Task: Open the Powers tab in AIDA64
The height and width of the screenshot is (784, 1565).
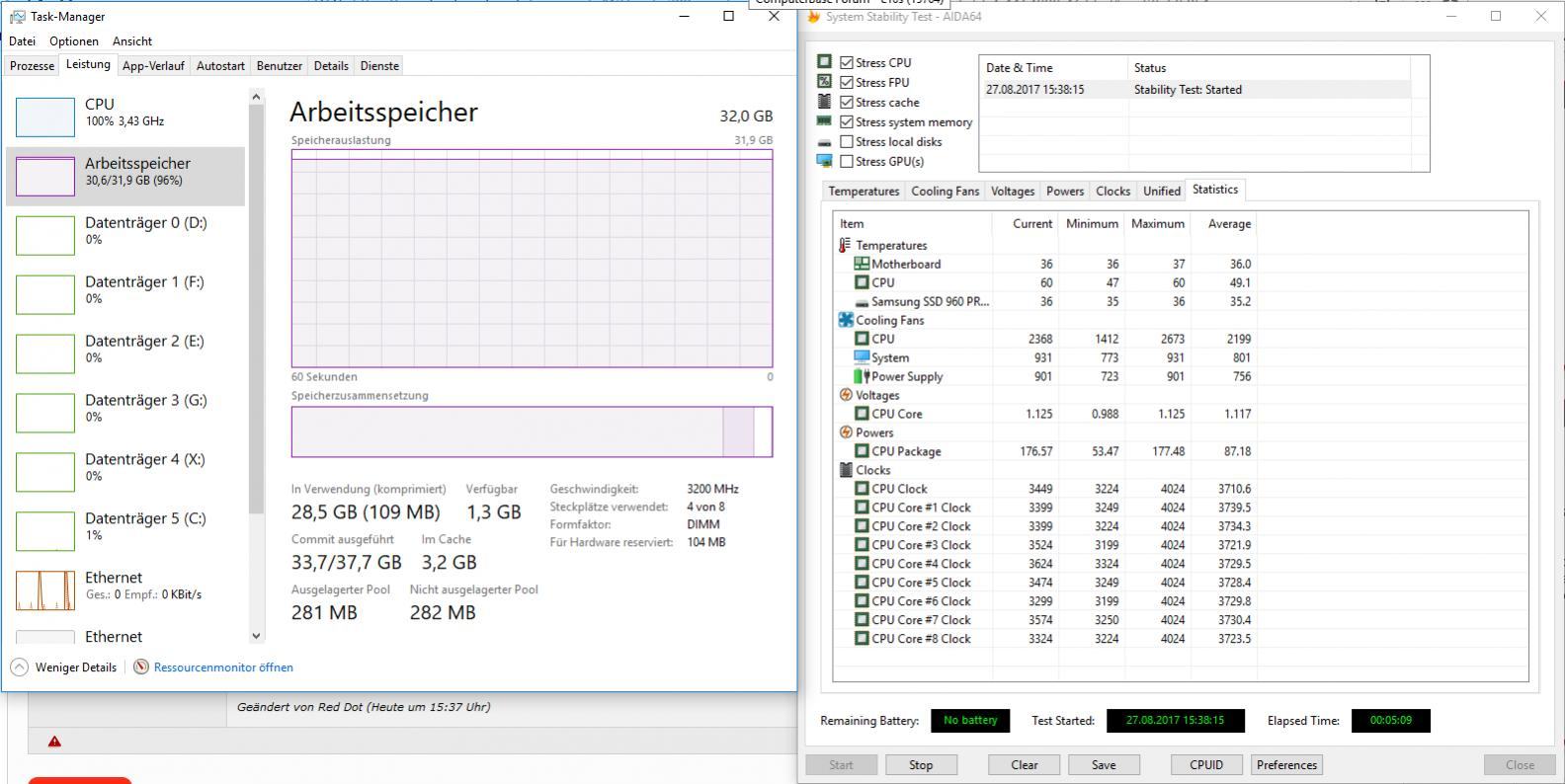Action: point(1065,192)
